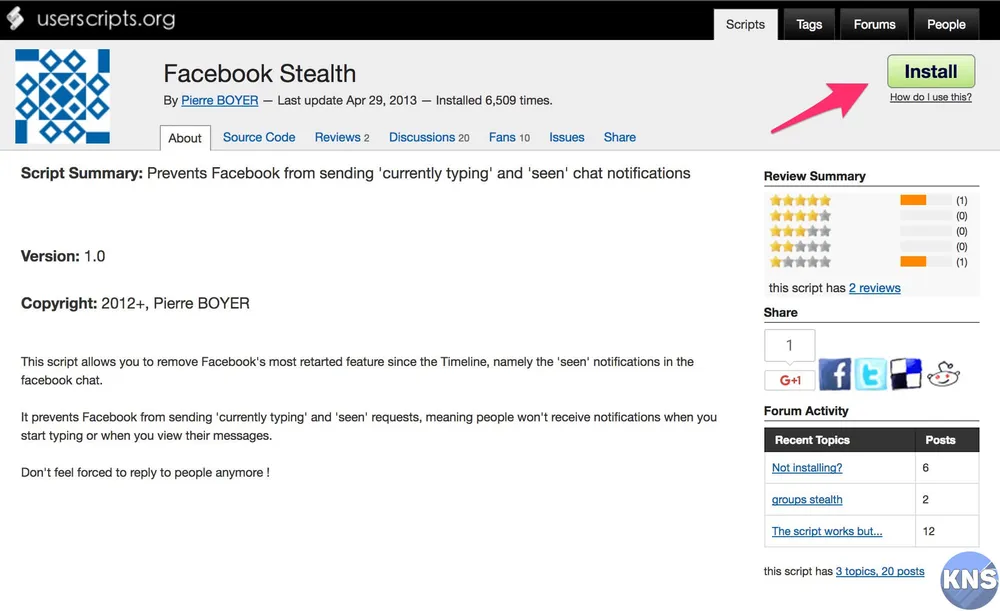
Task: Switch to the Reviews tab
Action: pyautogui.click(x=342, y=137)
